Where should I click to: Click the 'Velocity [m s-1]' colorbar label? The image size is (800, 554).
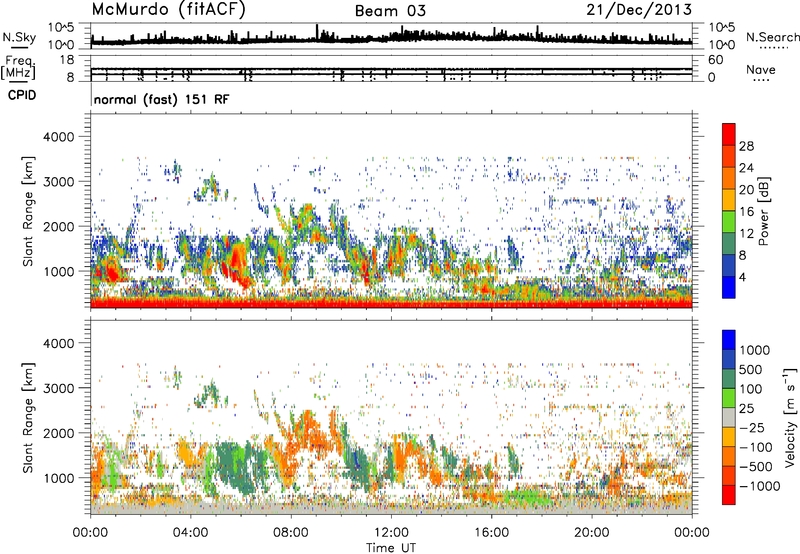(790, 417)
